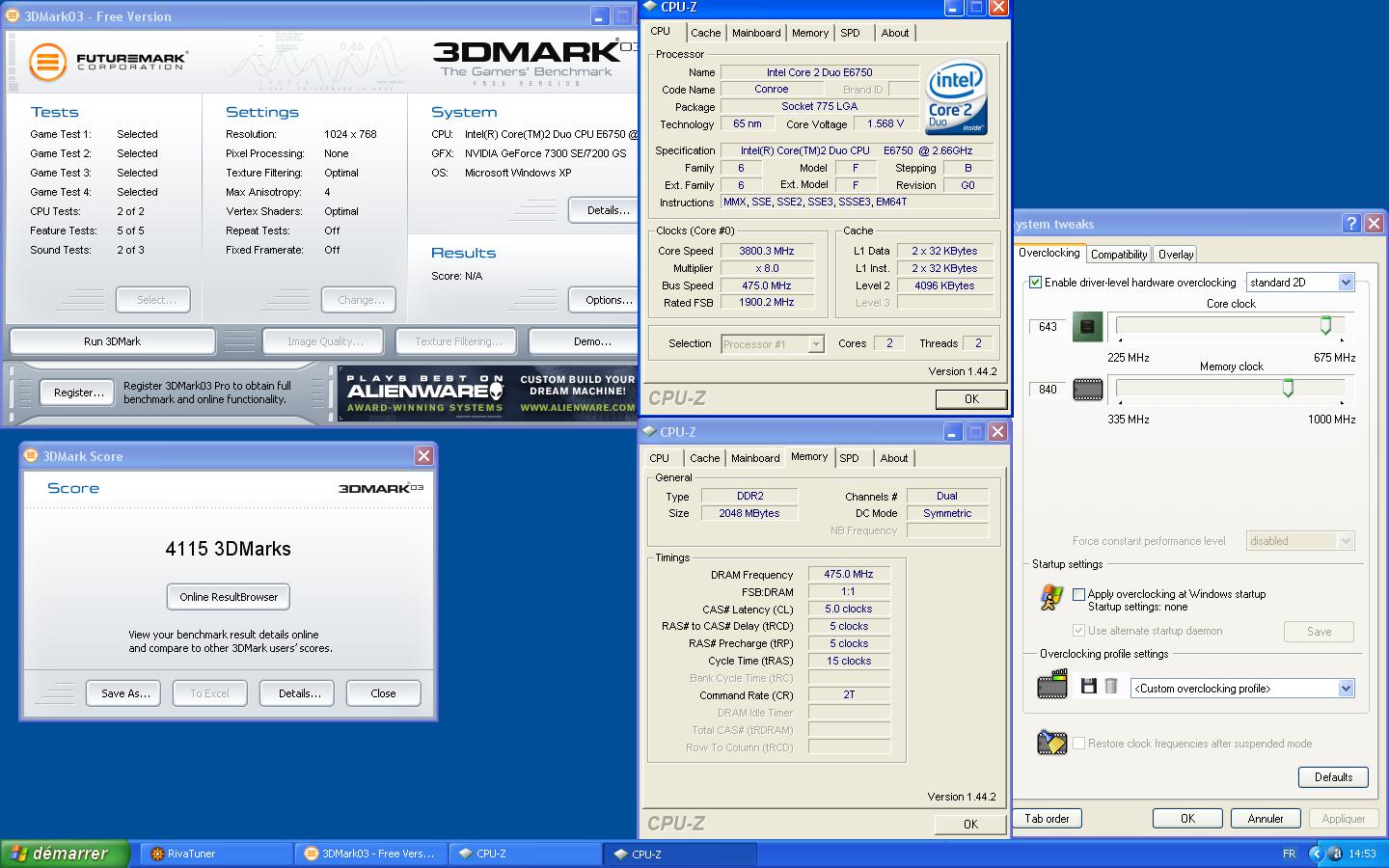Screen dimensions: 1389x868
Task: Click the Core Speed value 3800.3 MHz
Action: [767, 251]
